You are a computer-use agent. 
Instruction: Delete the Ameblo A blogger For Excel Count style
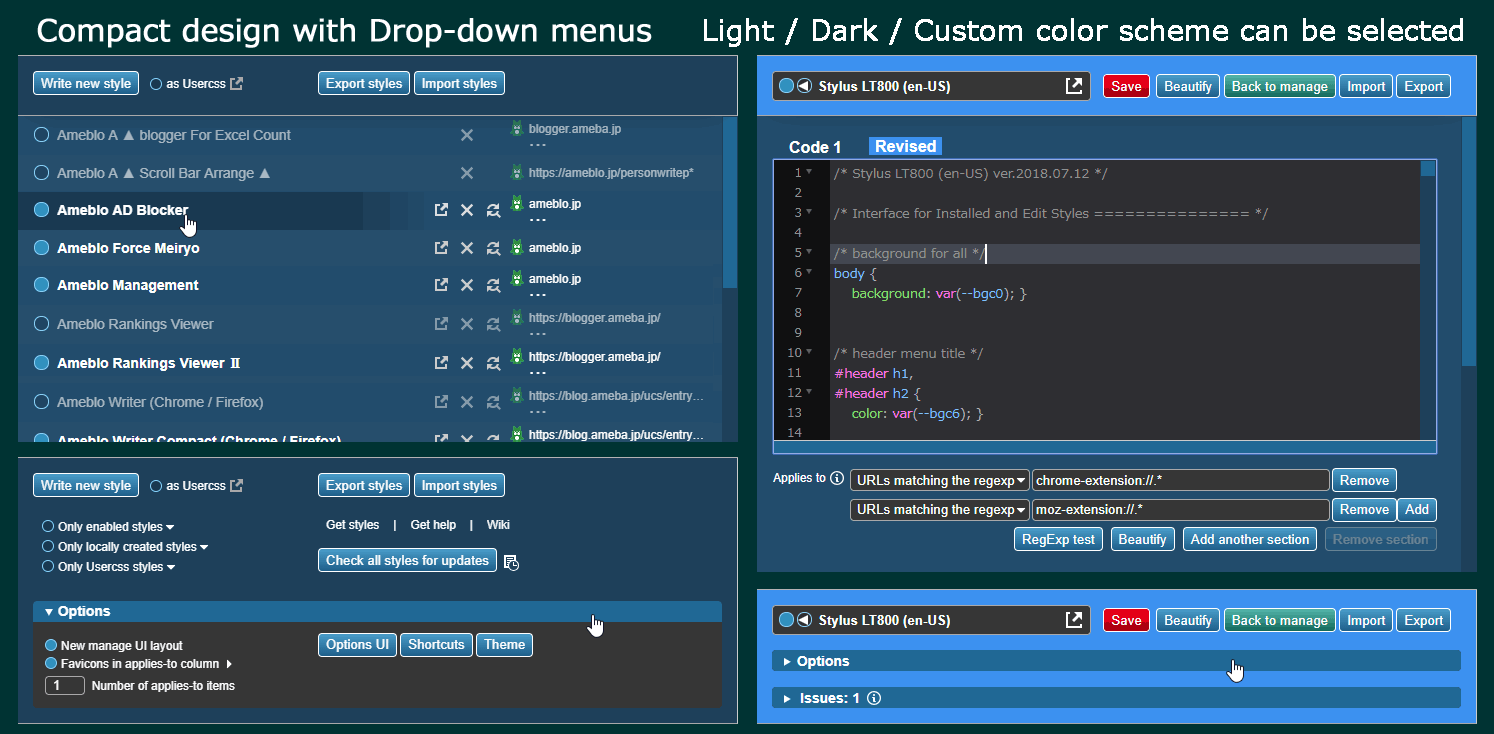point(466,135)
